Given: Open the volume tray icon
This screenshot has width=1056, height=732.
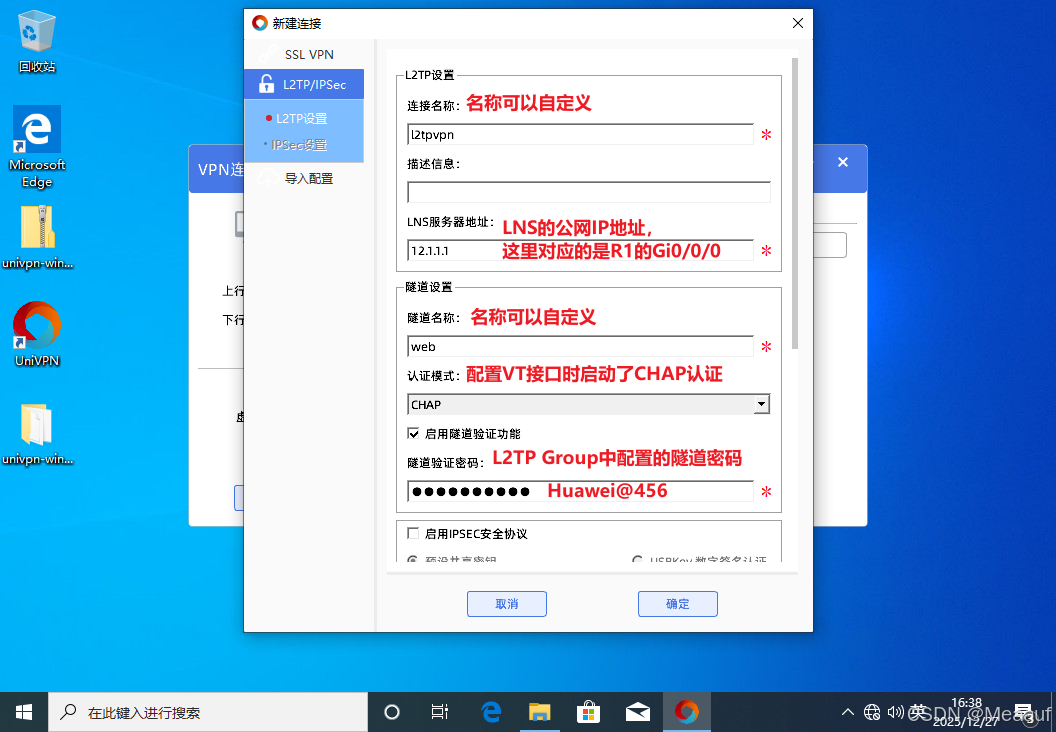Looking at the screenshot, I should pyautogui.click(x=895, y=712).
